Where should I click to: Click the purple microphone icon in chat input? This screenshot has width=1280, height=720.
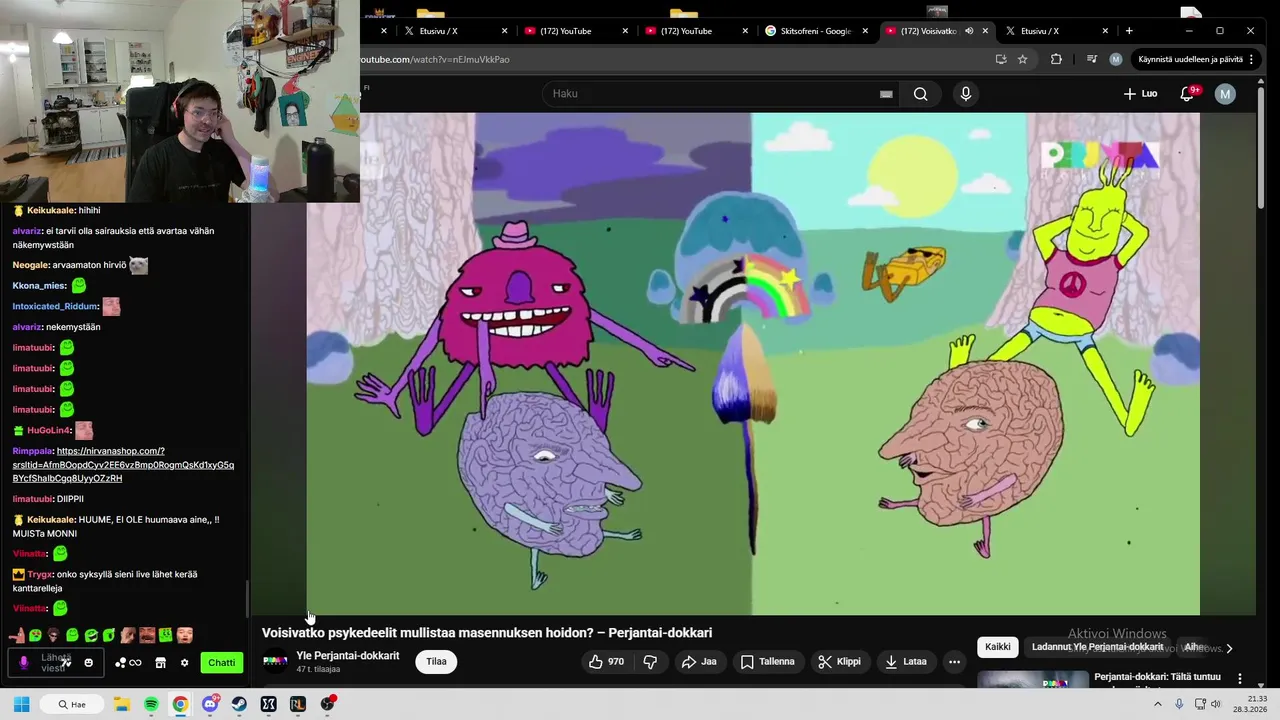click(24, 663)
